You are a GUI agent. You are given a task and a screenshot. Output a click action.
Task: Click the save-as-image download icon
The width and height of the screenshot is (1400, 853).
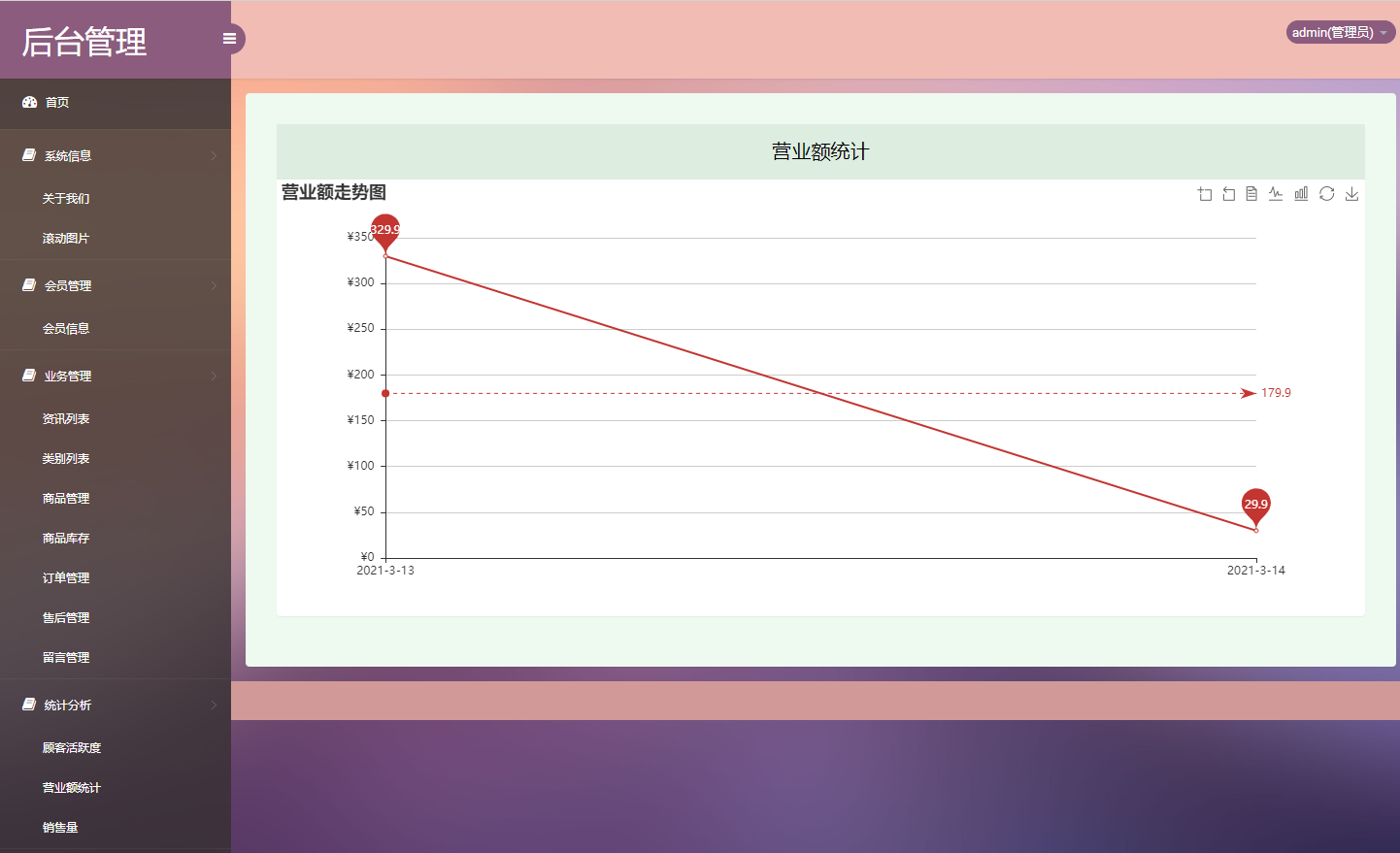1351,193
